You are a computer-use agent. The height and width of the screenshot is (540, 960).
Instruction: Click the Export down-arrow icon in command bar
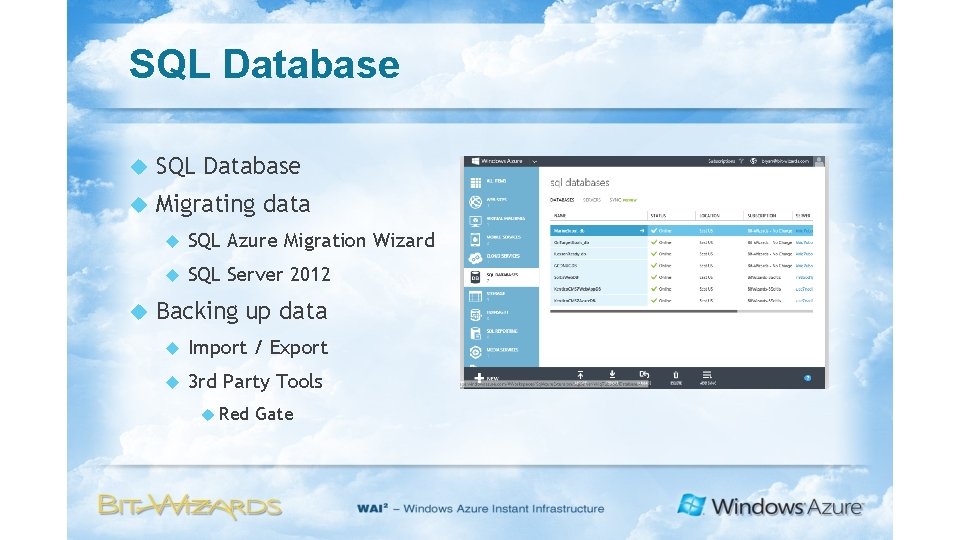tap(612, 375)
